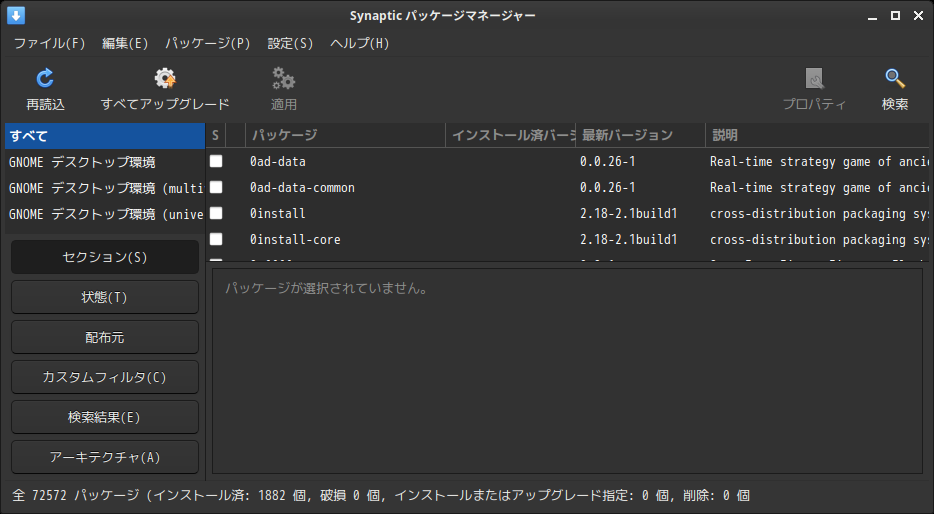
Task: Click the 状態(T) filter button
Action: pos(105,297)
